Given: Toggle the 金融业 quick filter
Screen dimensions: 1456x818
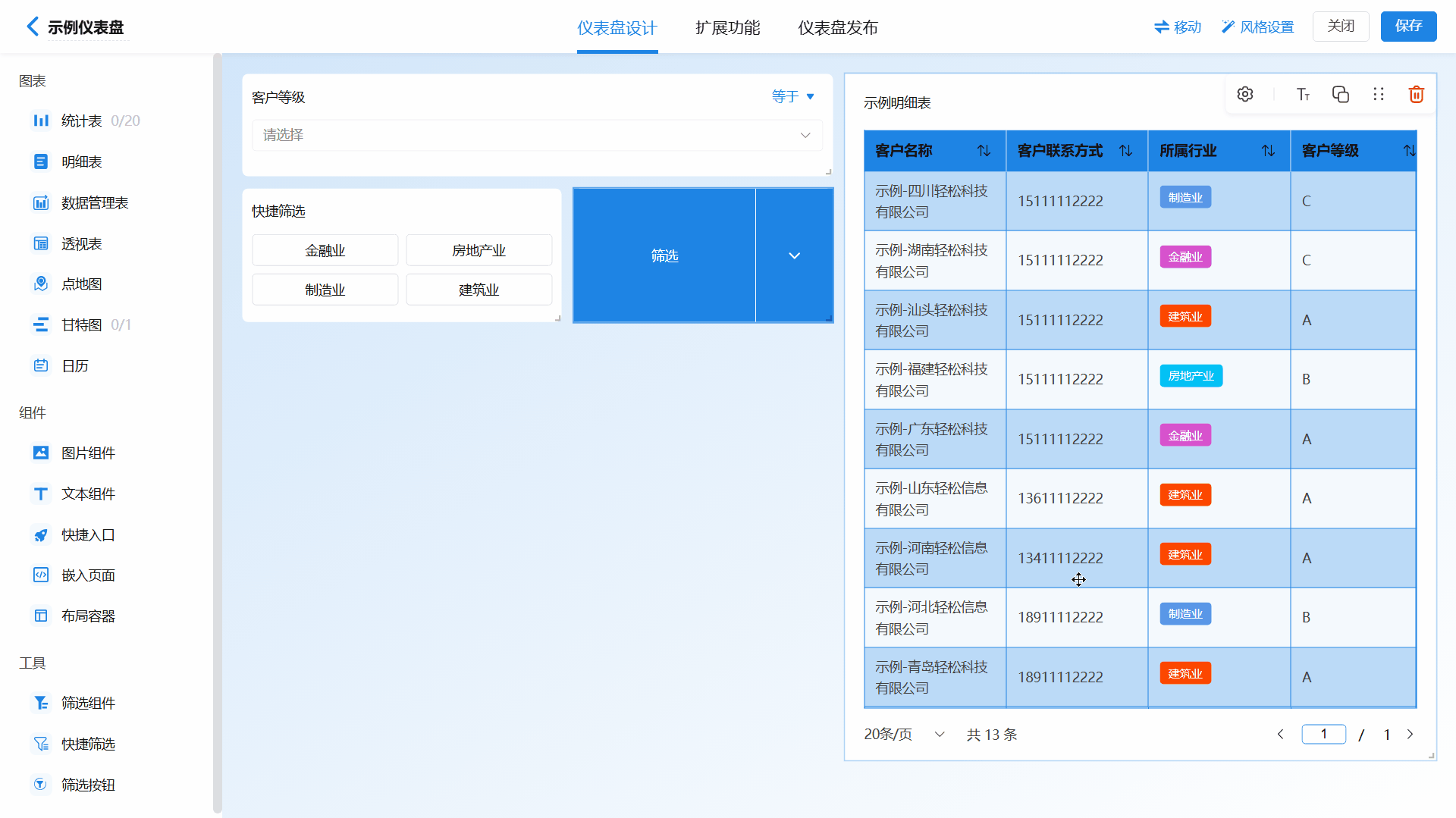Looking at the screenshot, I should point(325,250).
